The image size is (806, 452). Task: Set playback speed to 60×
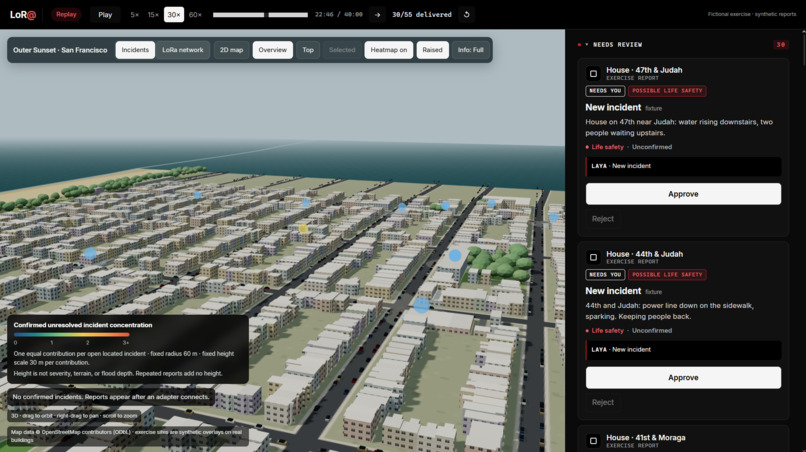(195, 14)
